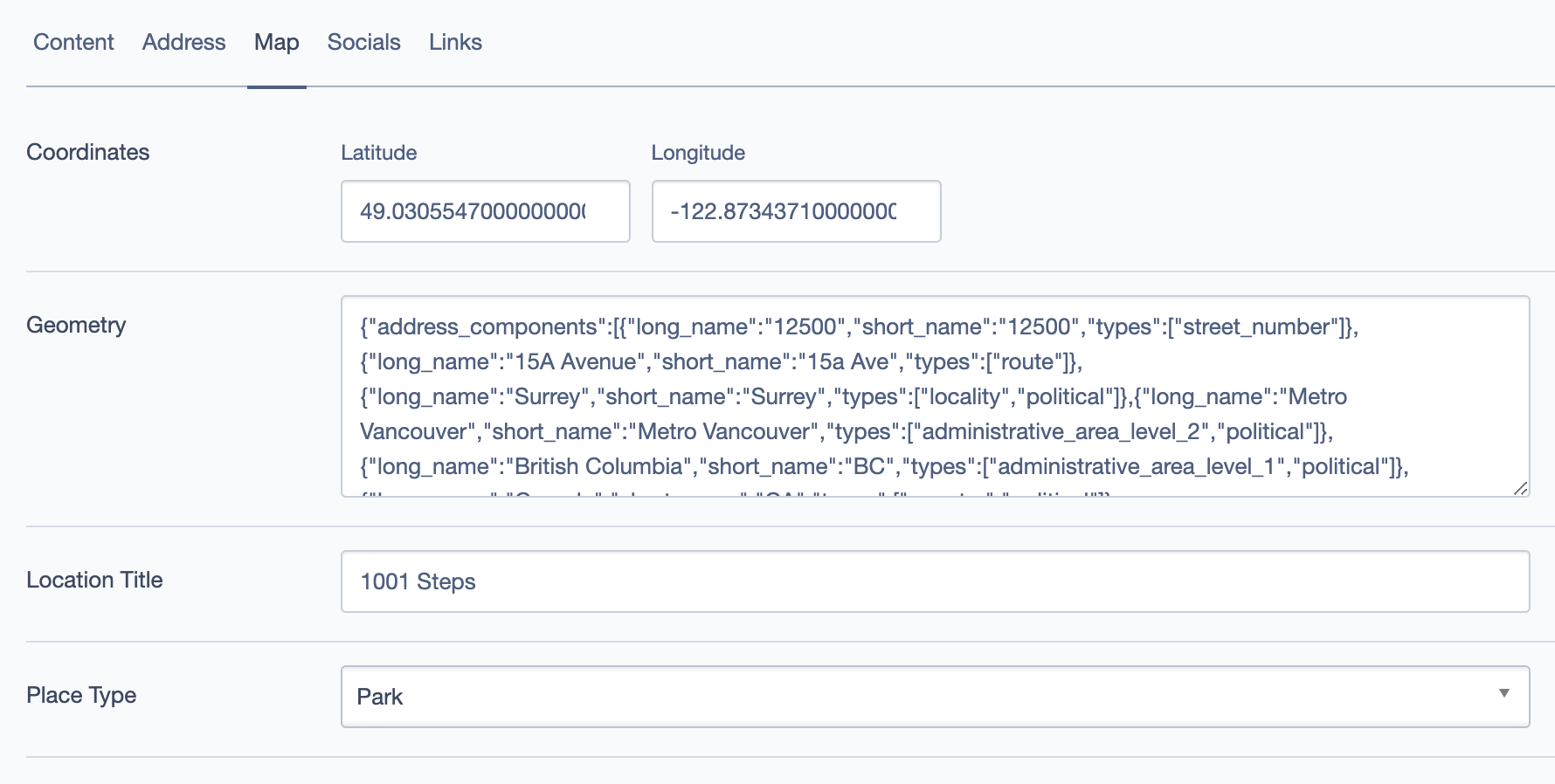The image size is (1555, 784).
Task: Click the Place Type label
Action: [x=81, y=695]
